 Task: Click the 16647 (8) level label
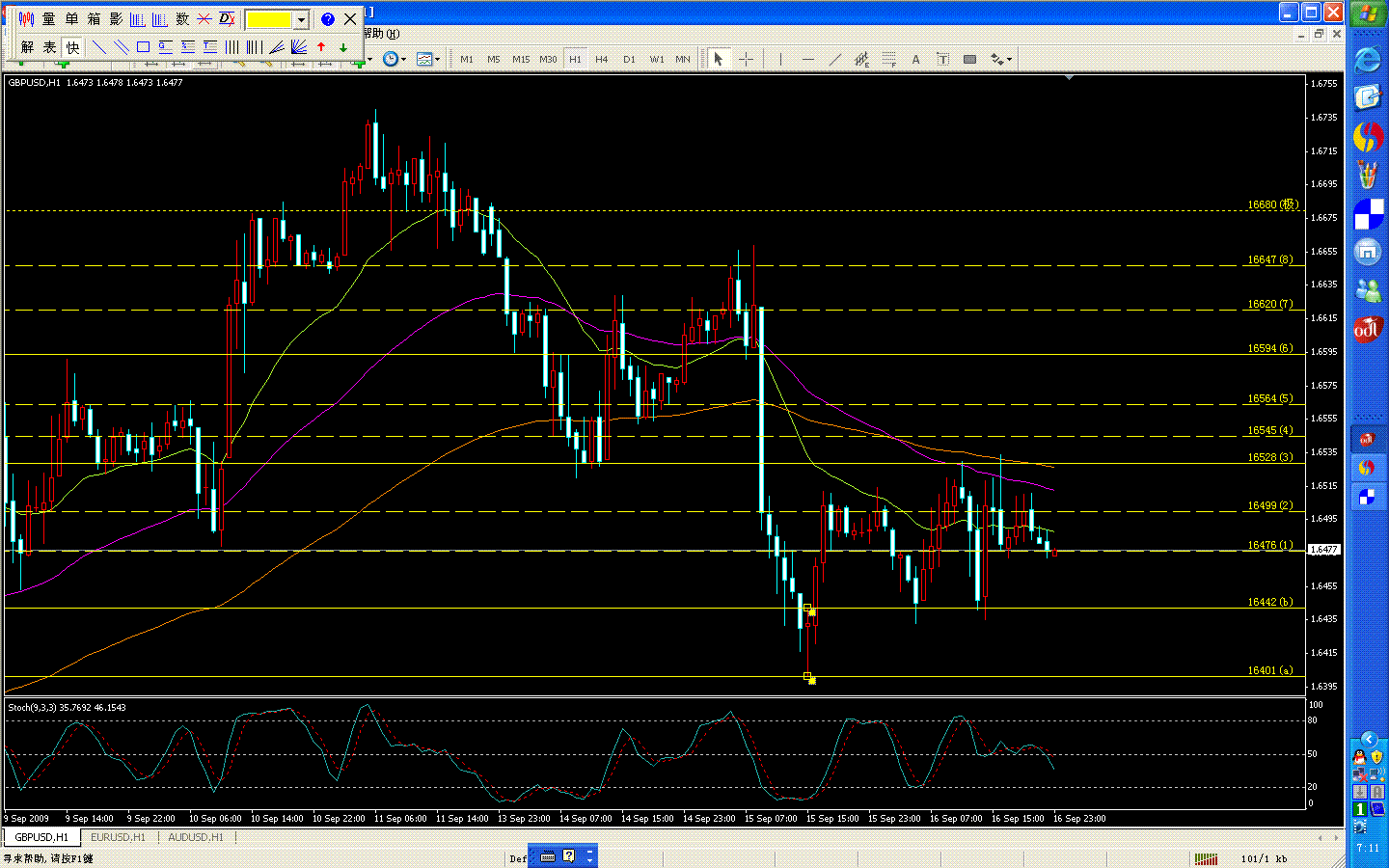1270,259
